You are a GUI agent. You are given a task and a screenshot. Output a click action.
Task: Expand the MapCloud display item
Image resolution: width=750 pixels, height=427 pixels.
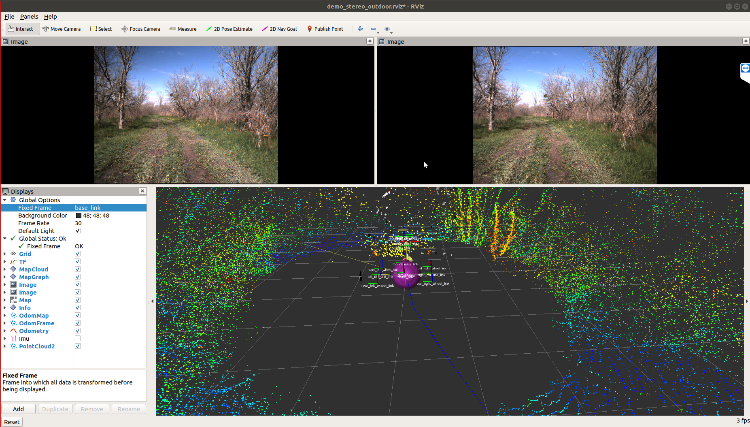[x=4, y=269]
